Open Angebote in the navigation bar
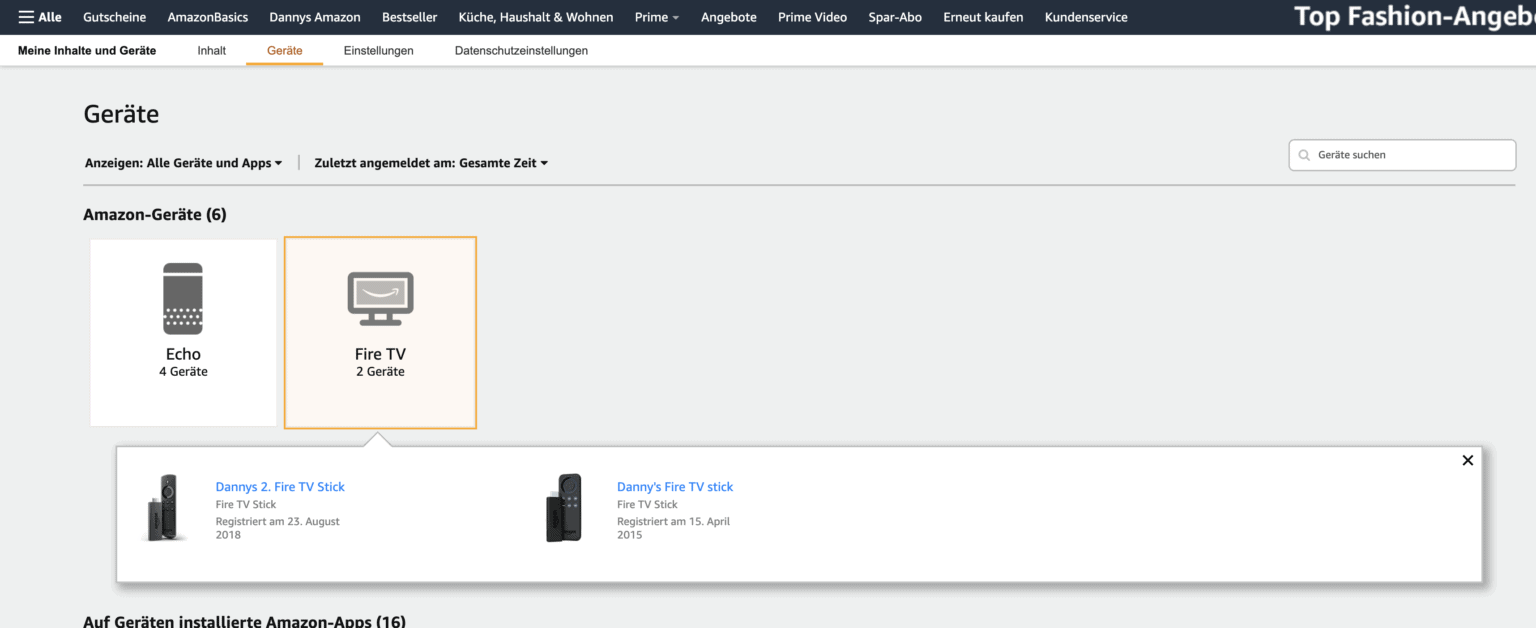The height and width of the screenshot is (628, 1536). coord(729,17)
